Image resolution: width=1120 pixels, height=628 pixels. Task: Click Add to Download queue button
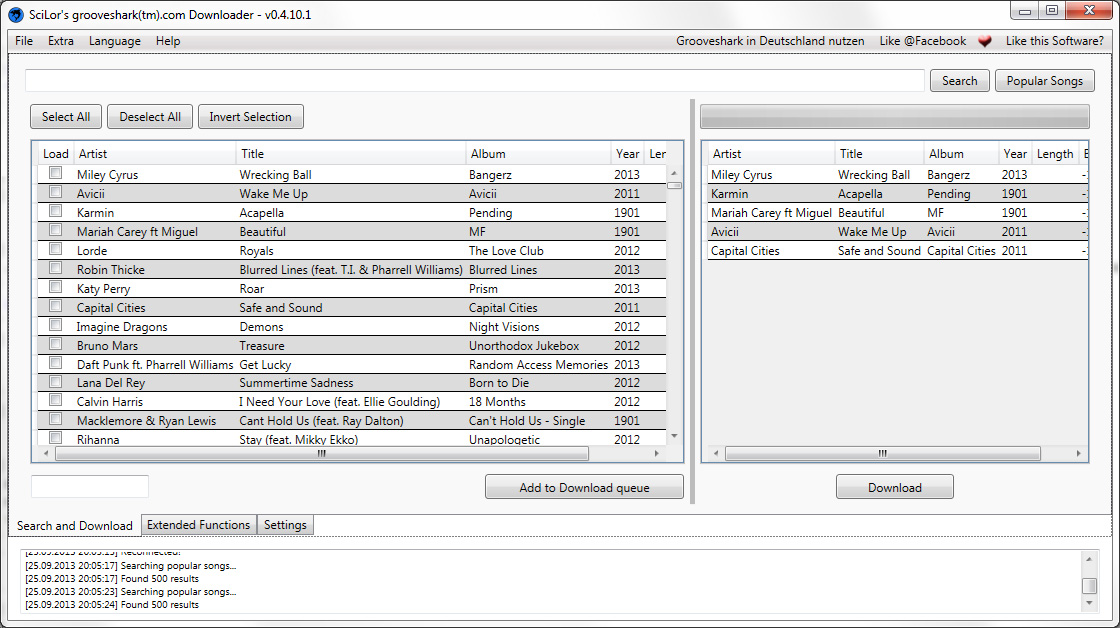click(x=584, y=487)
